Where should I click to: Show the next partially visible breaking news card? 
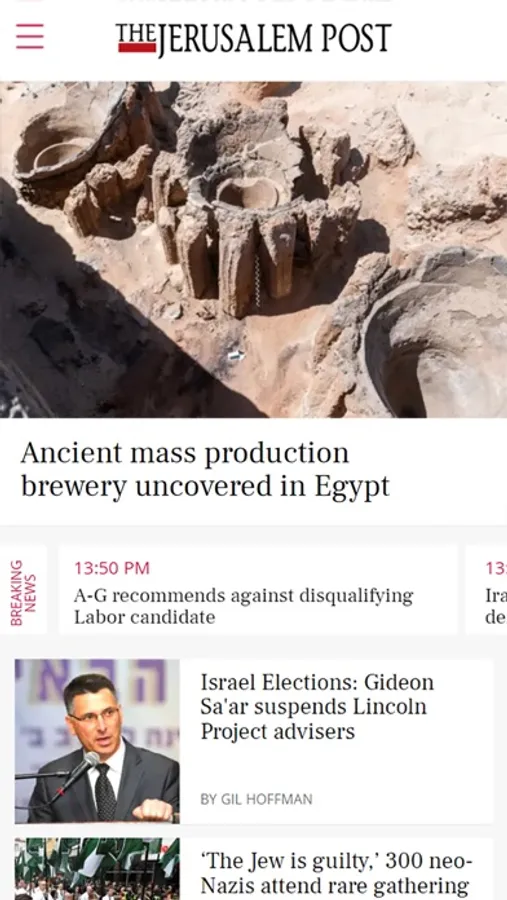(x=486, y=589)
